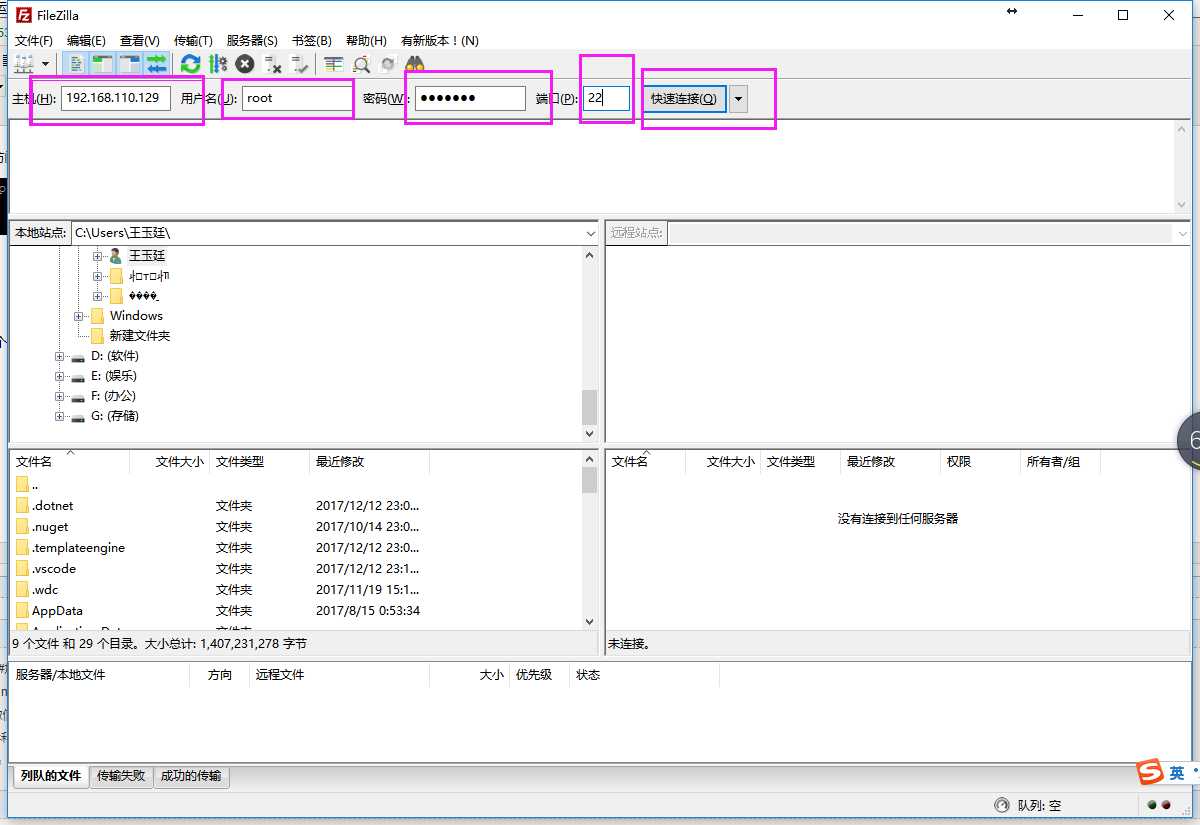1200x825 pixels.
Task: Open the 帮助(H) menu
Action: click(366, 41)
